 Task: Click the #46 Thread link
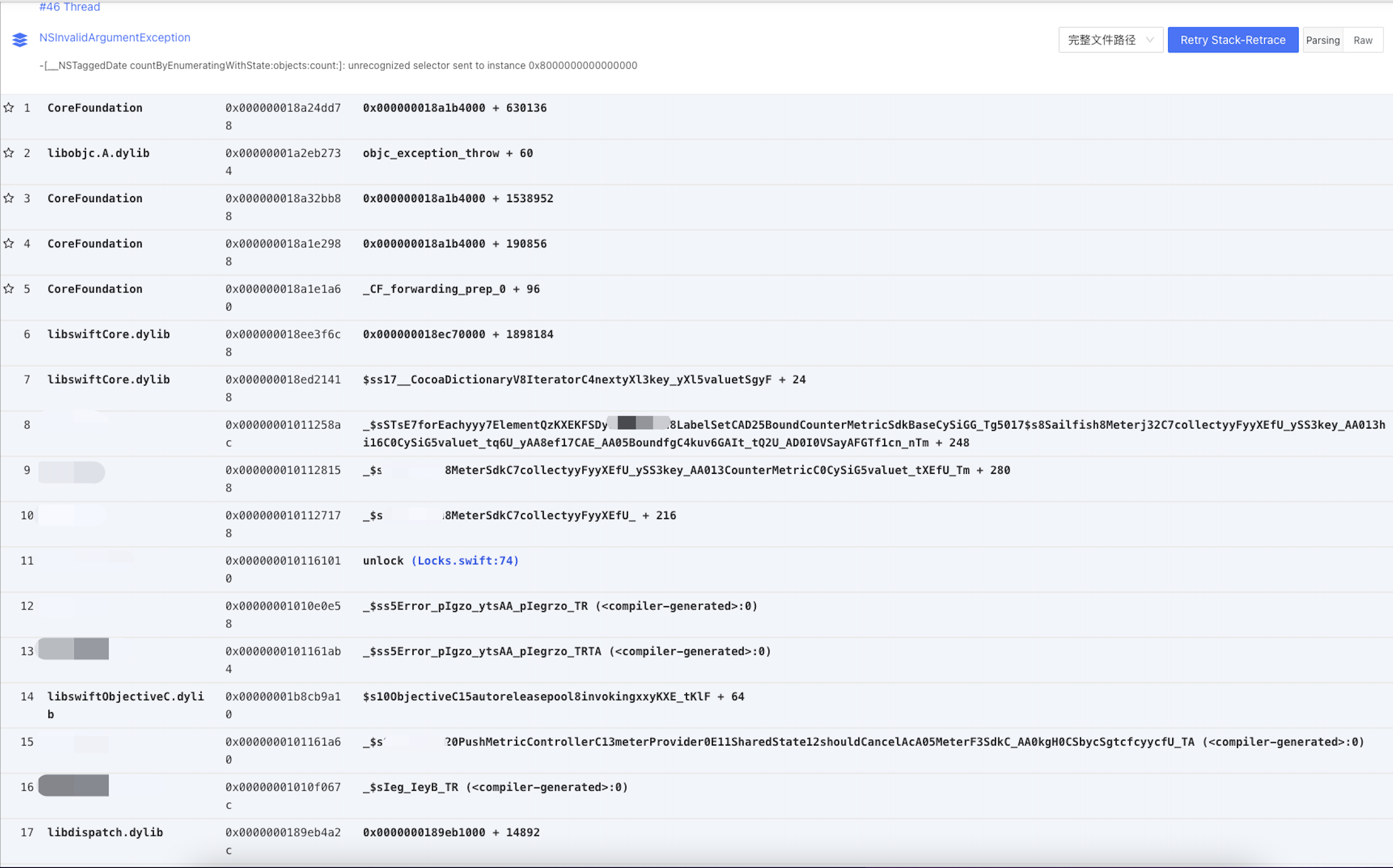tap(69, 7)
